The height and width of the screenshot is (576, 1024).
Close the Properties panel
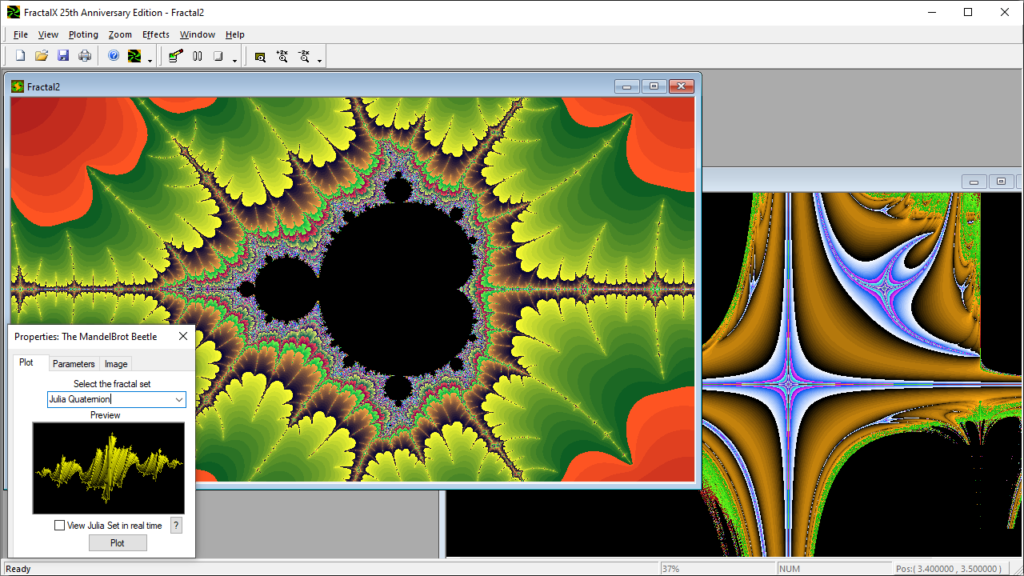pos(183,336)
